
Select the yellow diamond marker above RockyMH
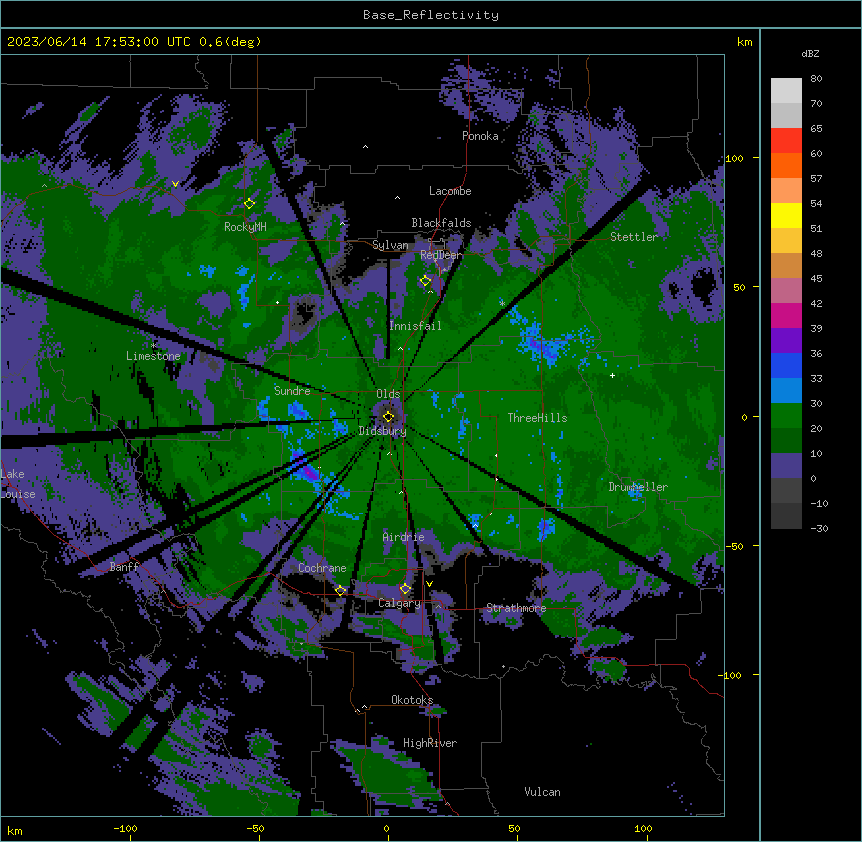click(x=249, y=204)
